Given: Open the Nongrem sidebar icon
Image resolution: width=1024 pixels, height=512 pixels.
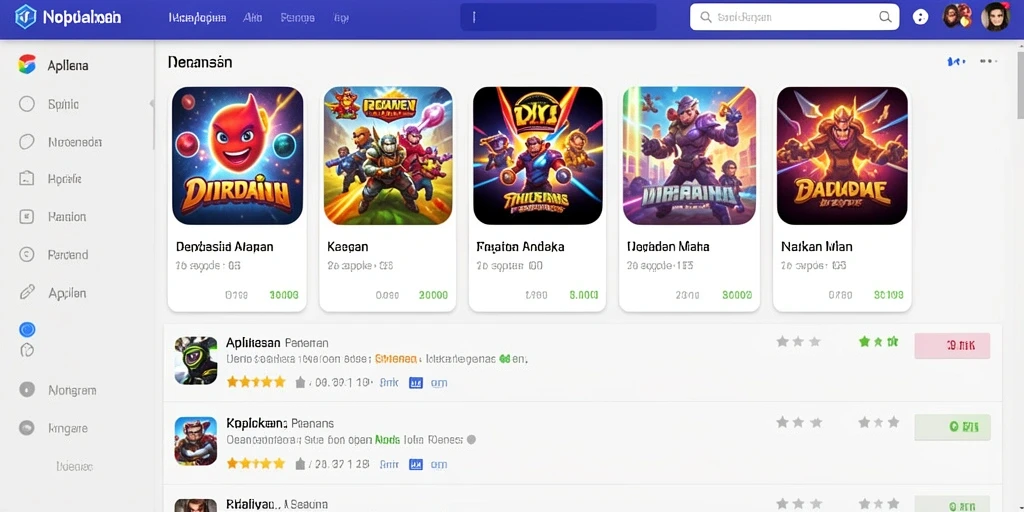Looking at the screenshot, I should [x=27, y=390].
